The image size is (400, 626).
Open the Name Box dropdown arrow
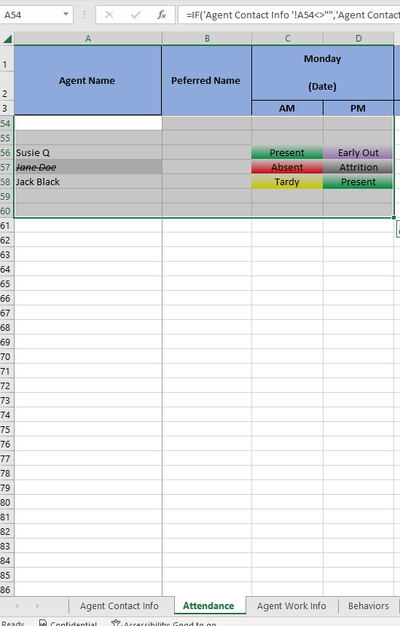tap(65, 15)
